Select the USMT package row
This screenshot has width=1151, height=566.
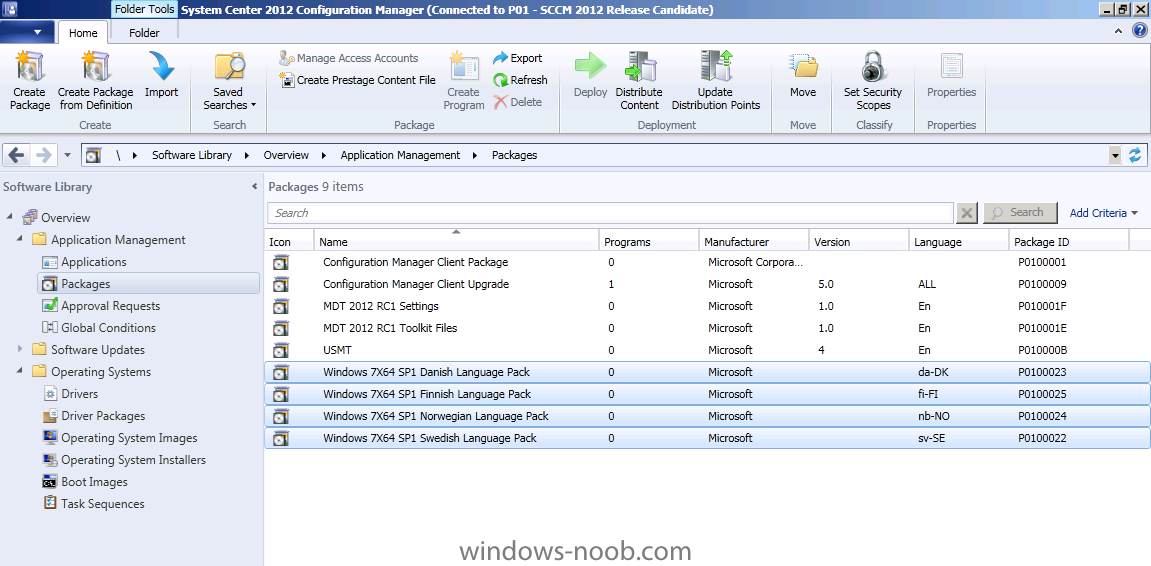(707, 350)
